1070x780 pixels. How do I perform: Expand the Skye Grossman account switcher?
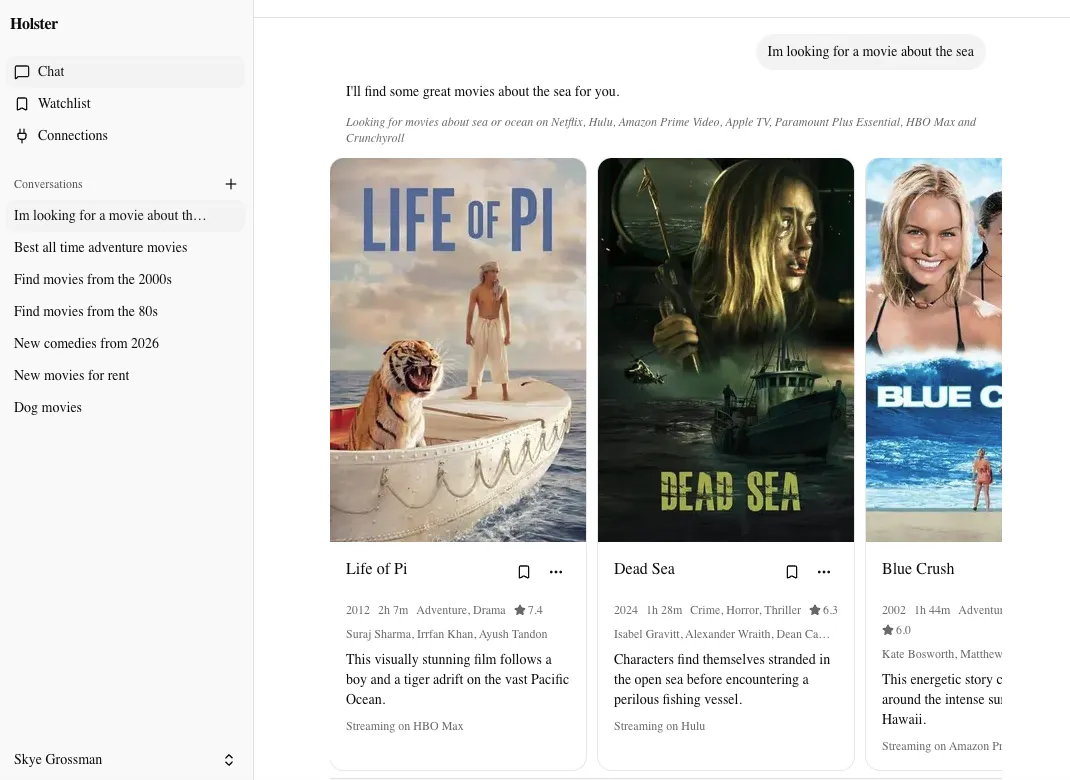[x=229, y=760]
